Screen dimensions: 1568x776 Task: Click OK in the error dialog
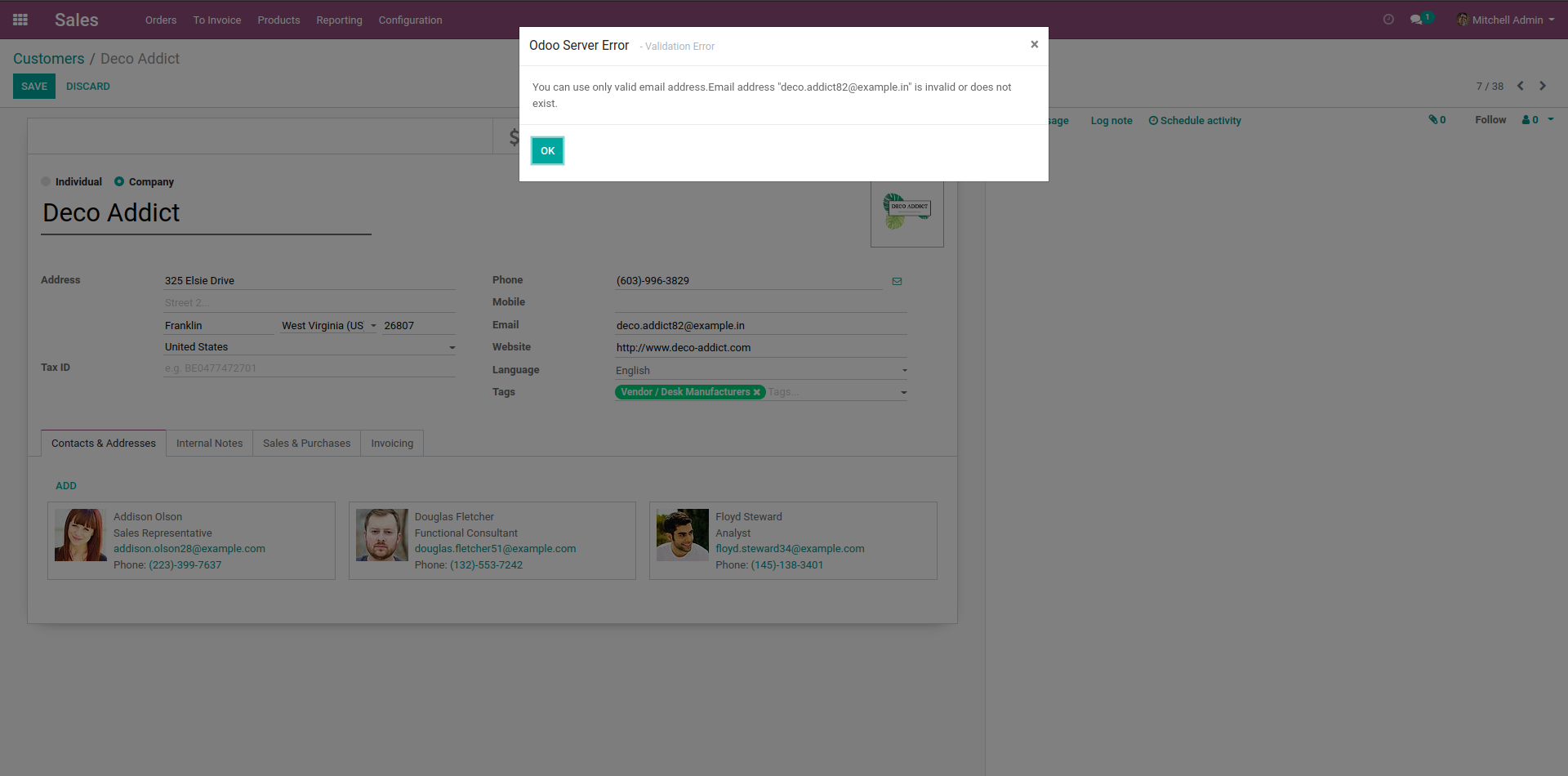[547, 150]
